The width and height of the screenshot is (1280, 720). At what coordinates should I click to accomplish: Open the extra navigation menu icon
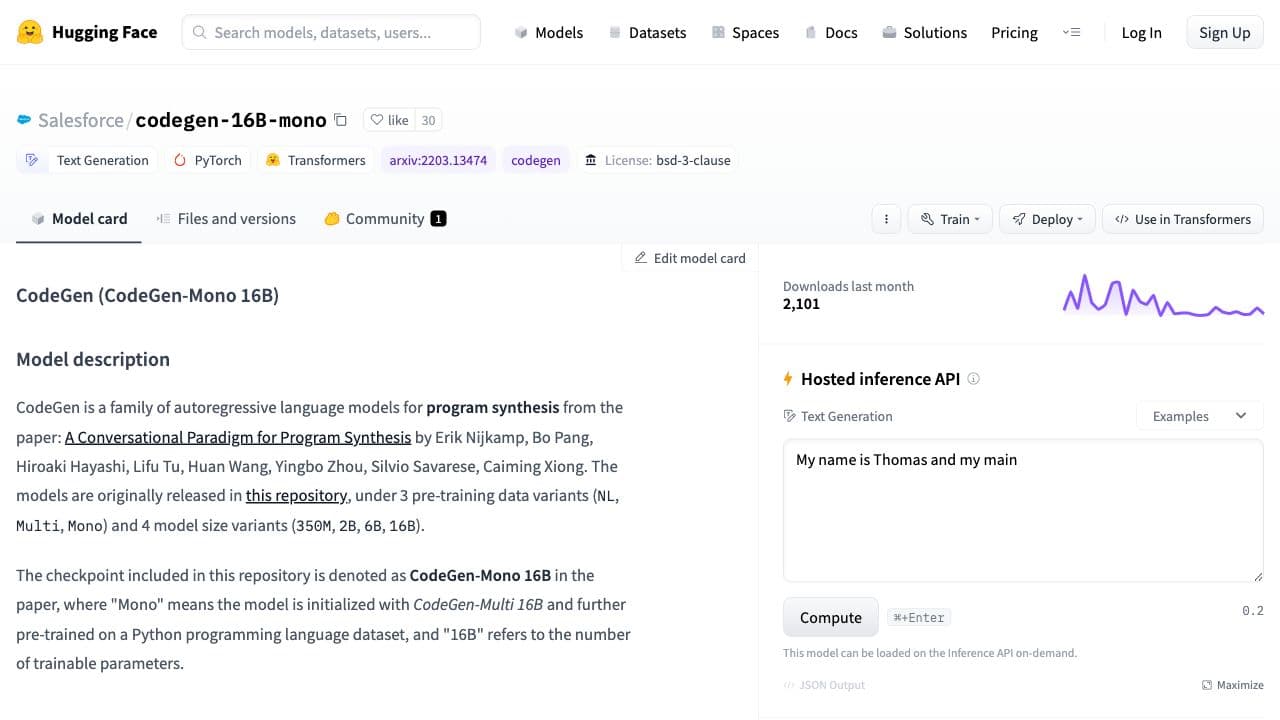pos(1071,32)
